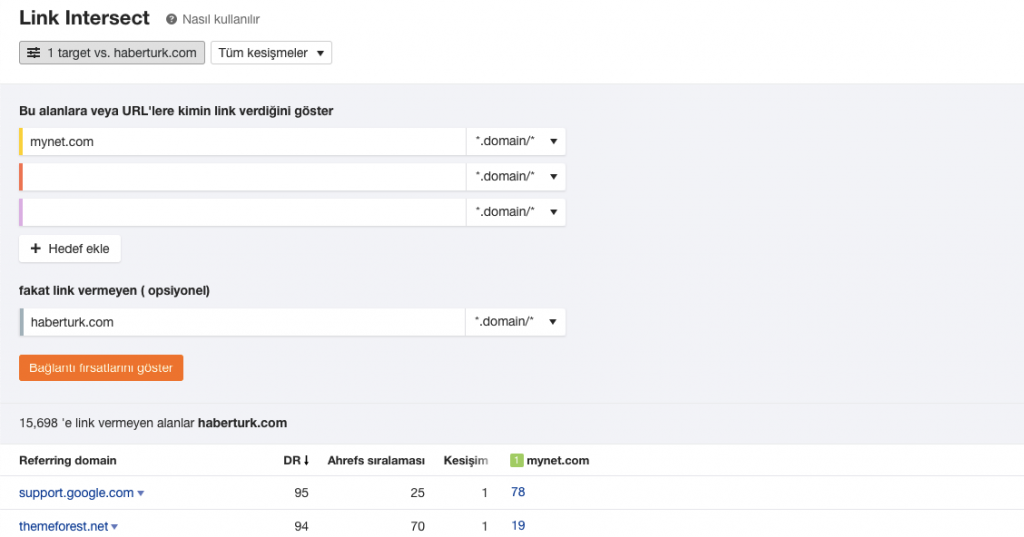Expand themeforest.net row caret
The height and width of the screenshot is (537, 1024).
click(114, 527)
